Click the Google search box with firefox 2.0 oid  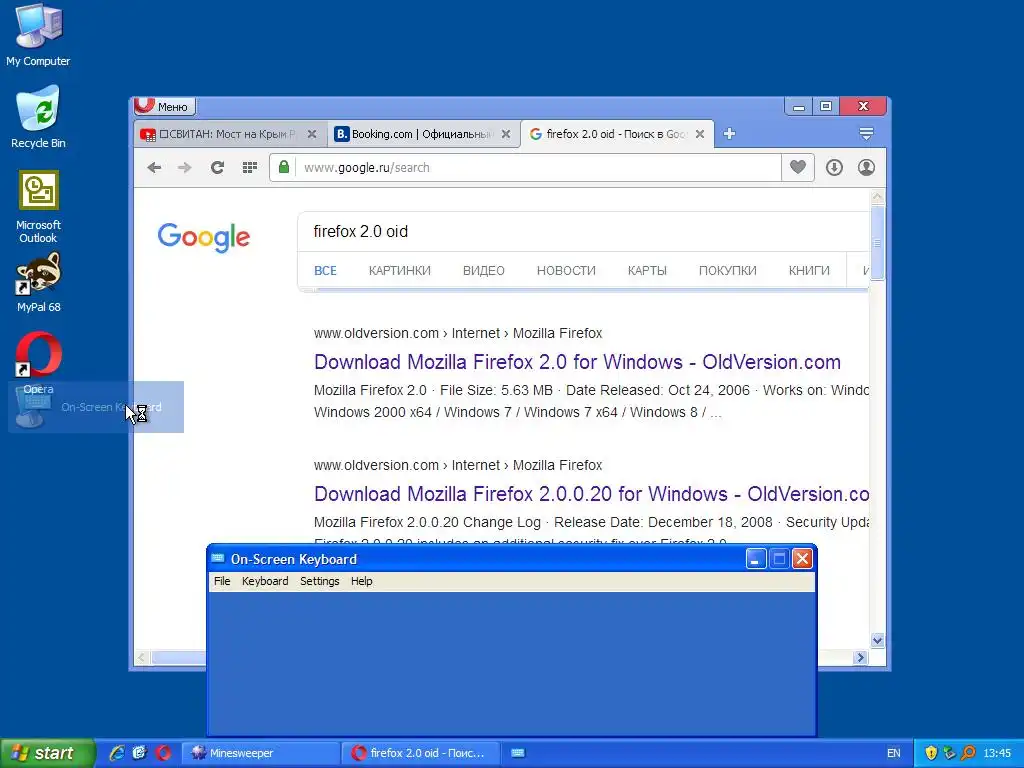583,231
